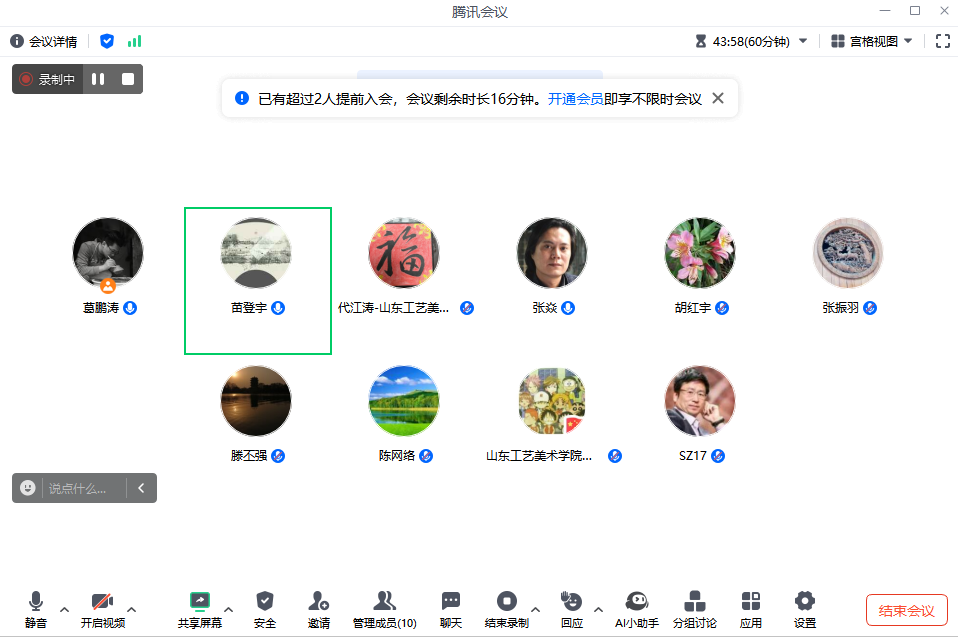Click the blue info icon in banner
Viewport: 958px width, 637px height.
point(242,98)
